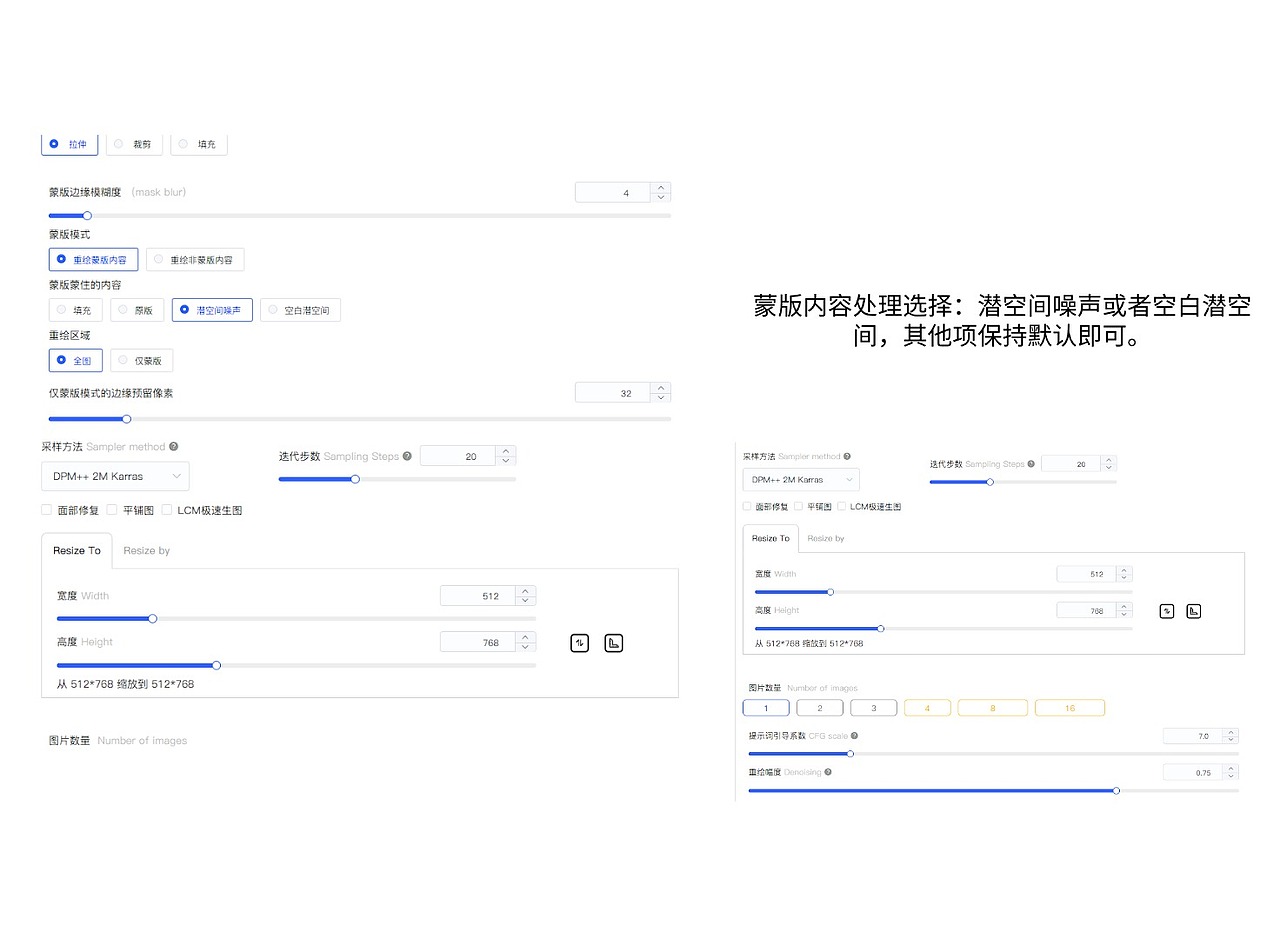
Task: Increase CFG scale with its up arrow
Action: 1231,732
